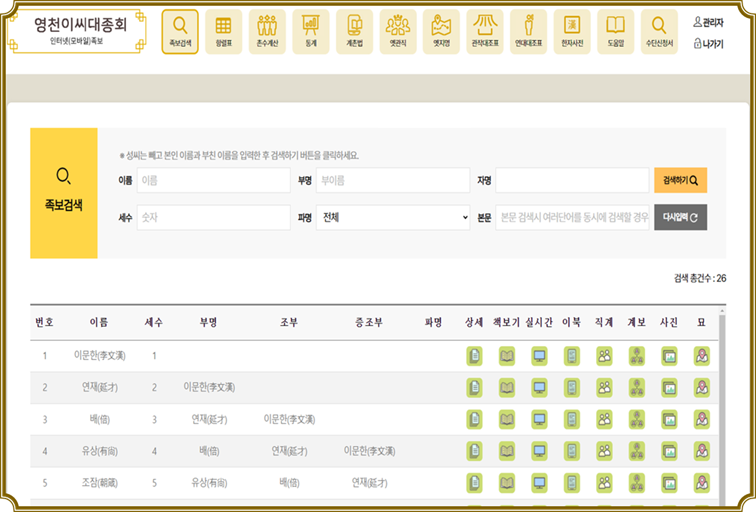The width and height of the screenshot is (756, 512).
Task: Open 사진 icon for 배 row 3
Action: pyautogui.click(x=669, y=419)
